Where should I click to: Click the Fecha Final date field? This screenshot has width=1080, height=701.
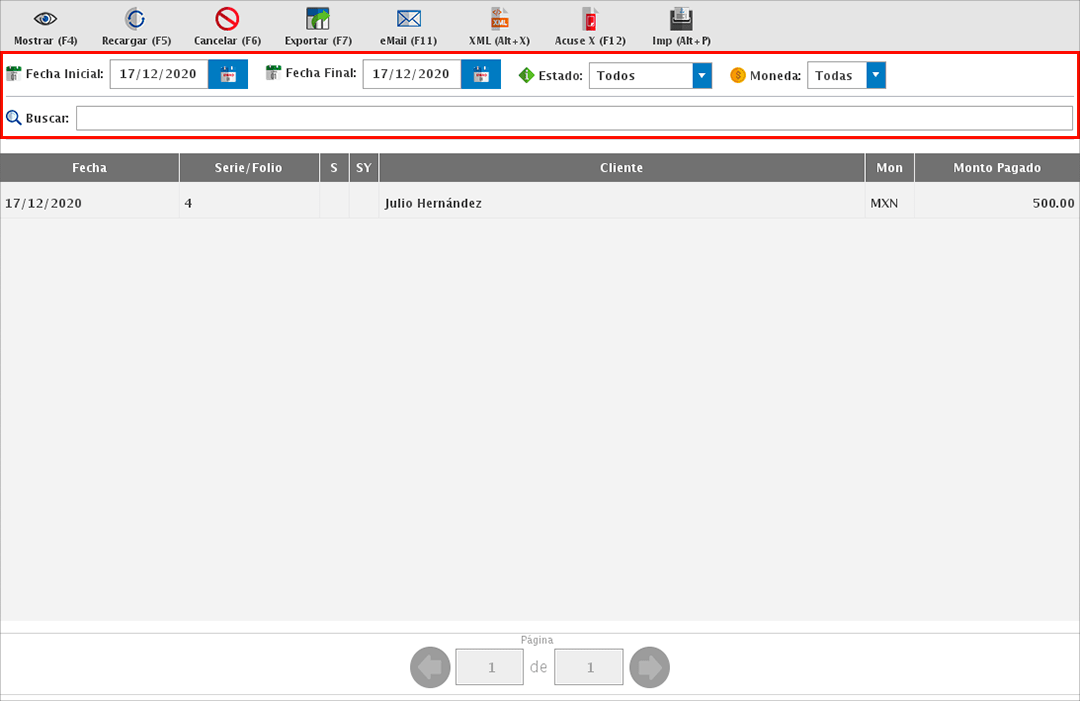click(411, 75)
